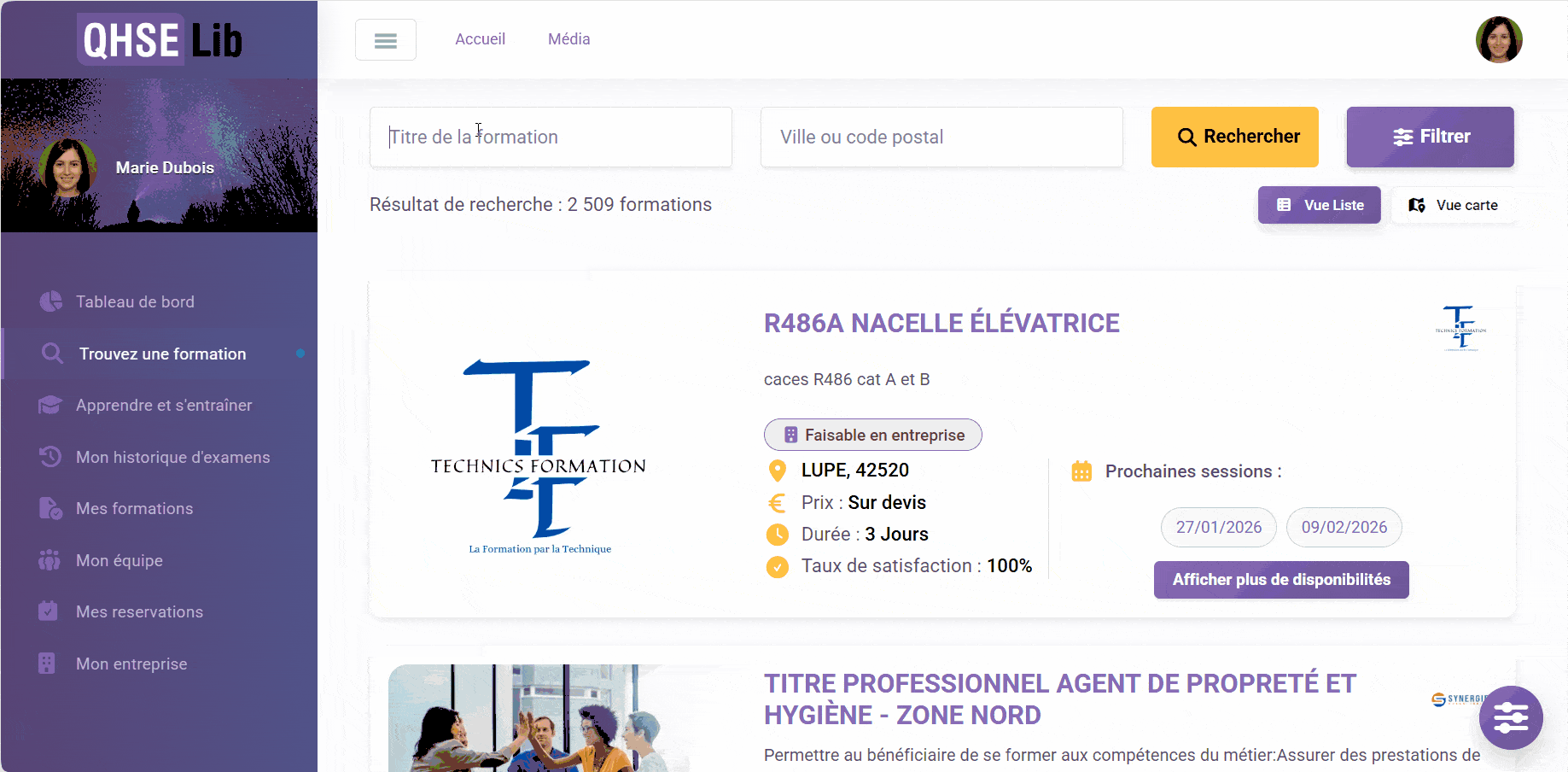Click Afficher plus de disponibilités
This screenshot has width=1568, height=772.
1280,579
